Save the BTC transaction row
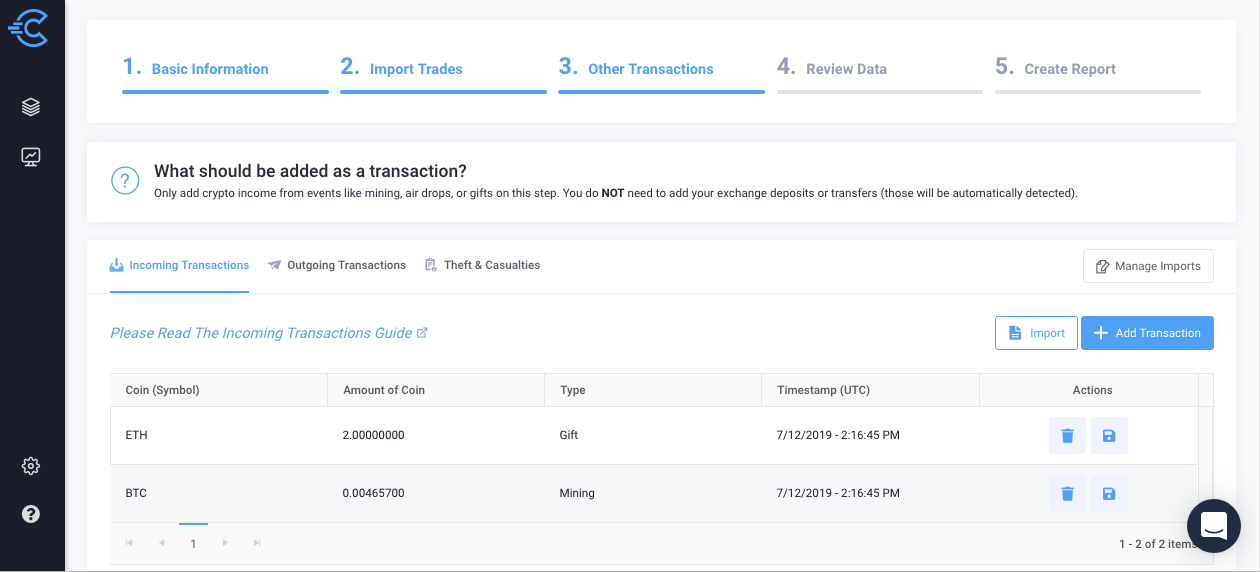Viewport: 1260px width, 572px height. (x=1109, y=494)
